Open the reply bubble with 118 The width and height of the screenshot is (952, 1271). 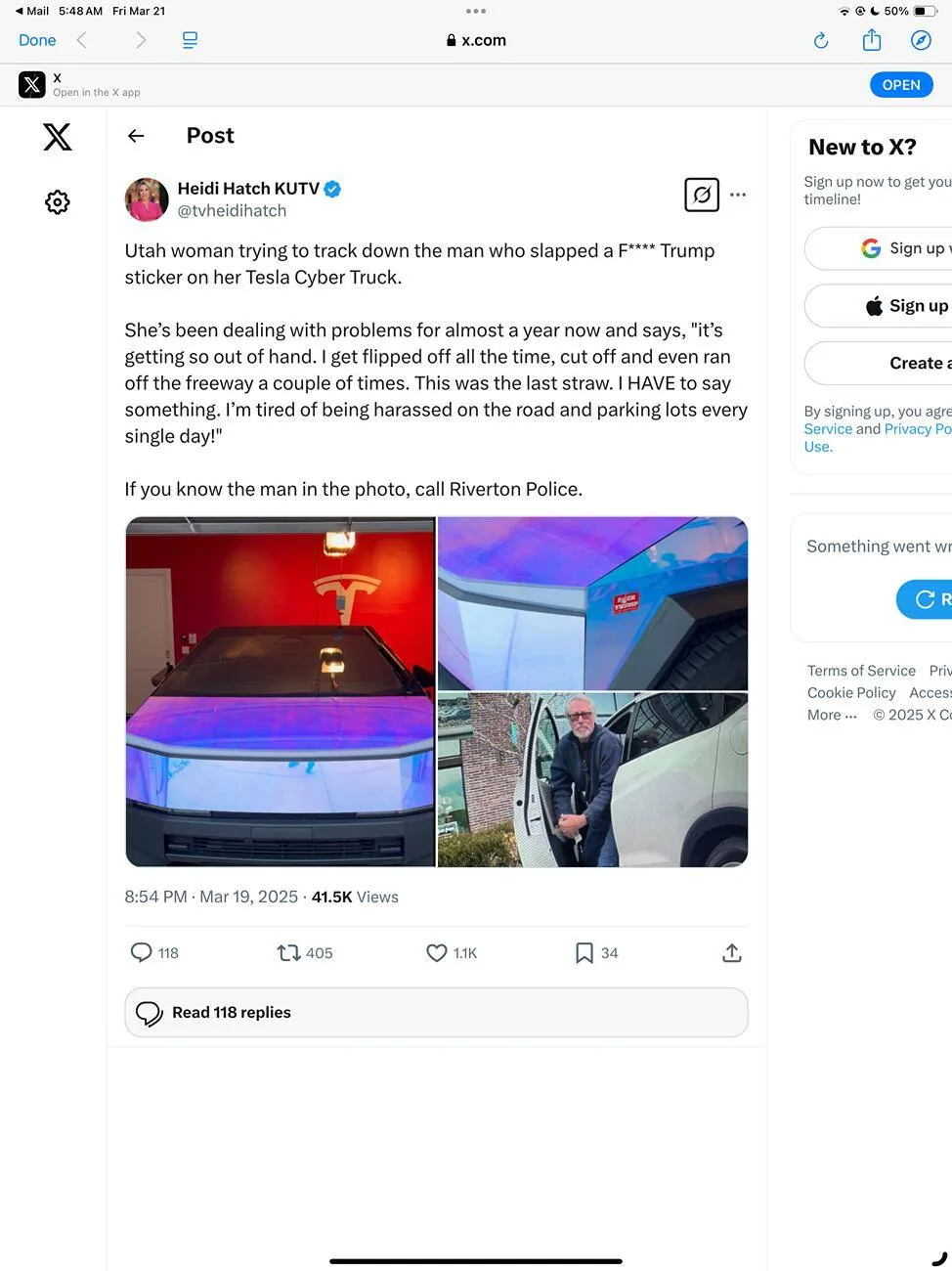[x=142, y=952]
